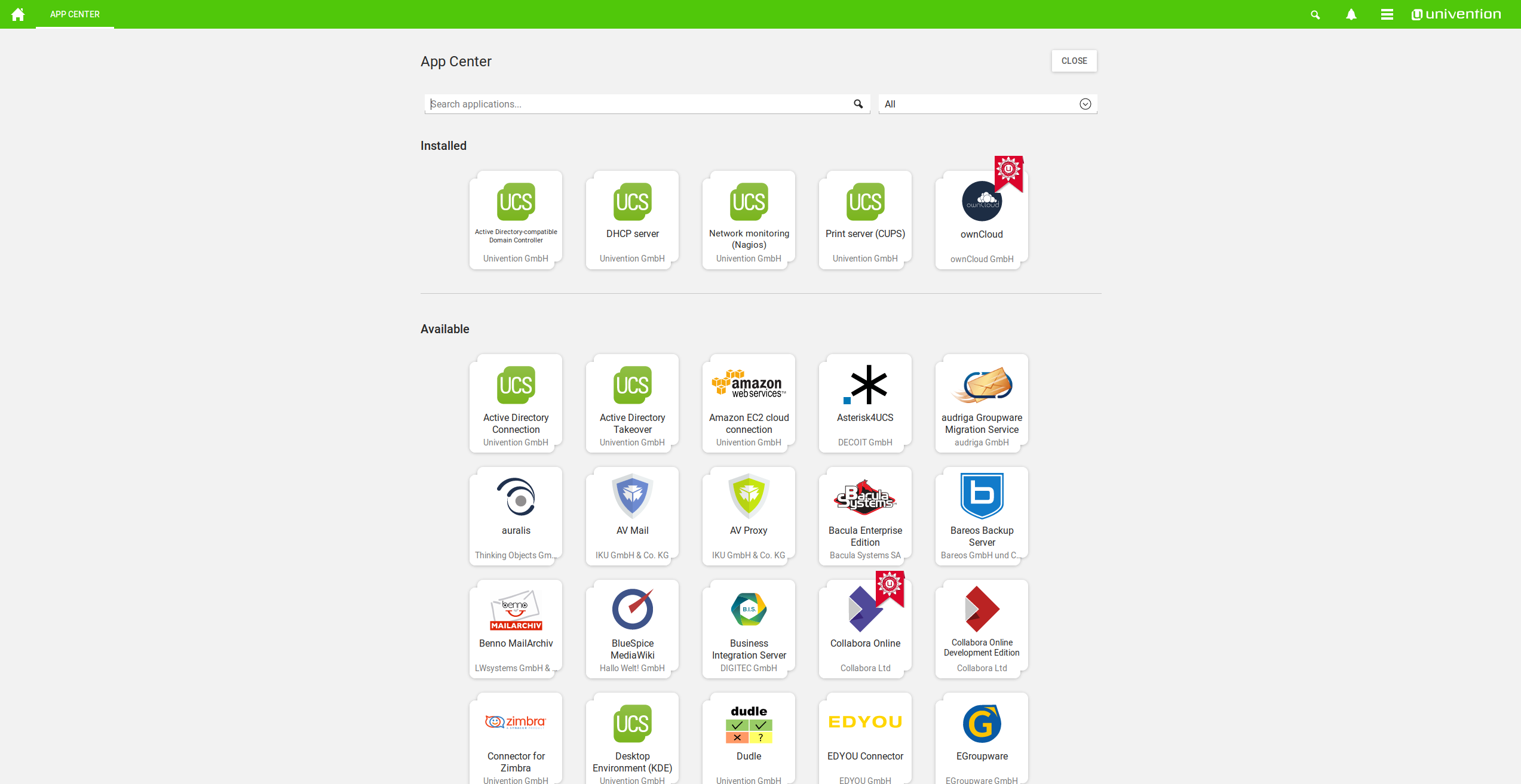The width and height of the screenshot is (1521, 784).
Task: Open the notifications bell
Action: click(x=1351, y=14)
